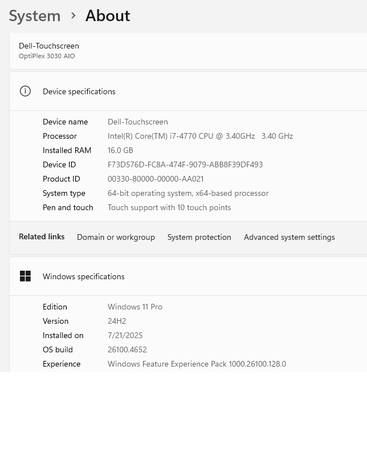Viewport: 367px width, 450px height.
Task: Open Domain or workgroup link
Action: [x=116, y=237]
